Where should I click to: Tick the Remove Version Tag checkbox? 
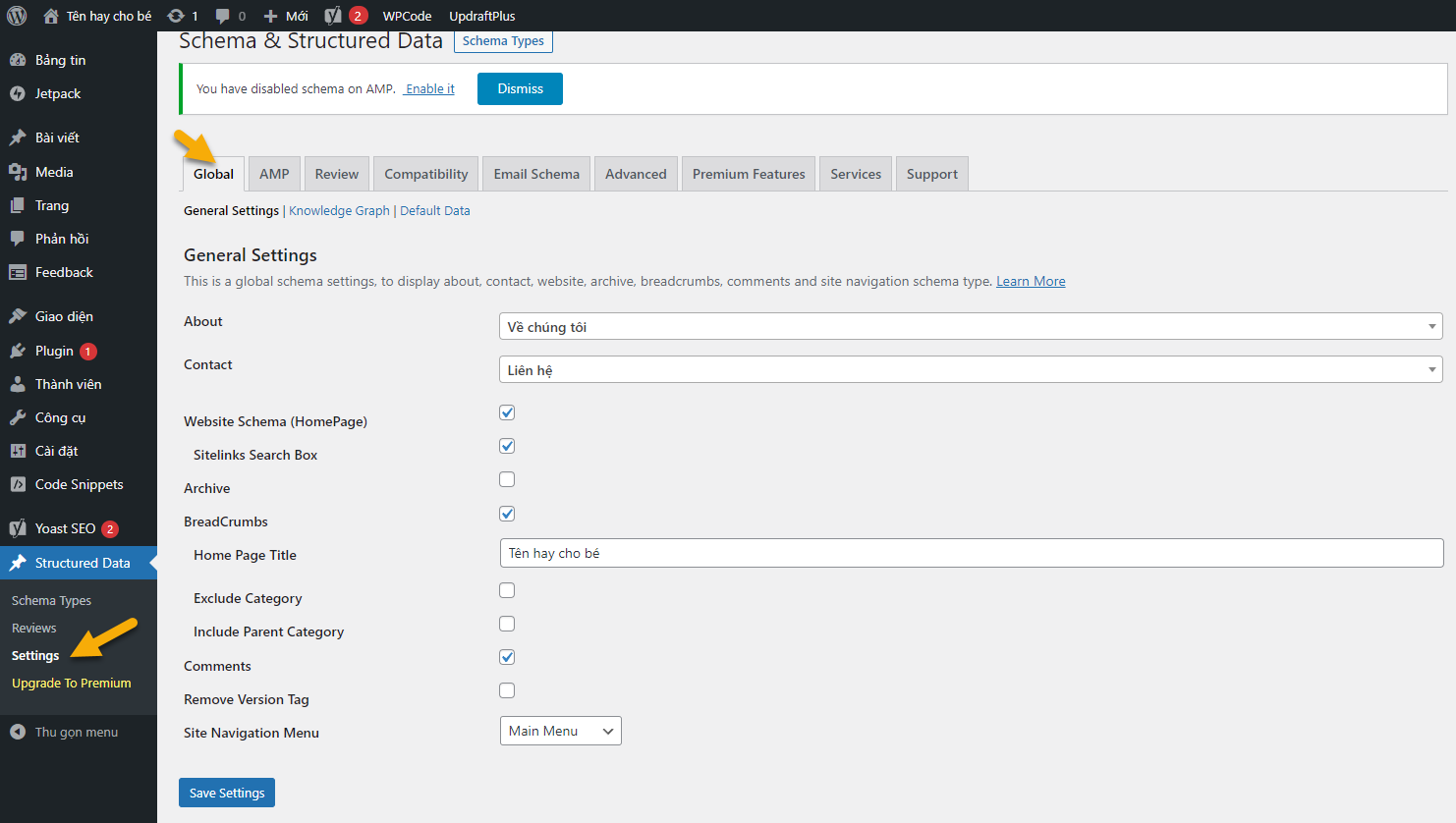point(507,690)
